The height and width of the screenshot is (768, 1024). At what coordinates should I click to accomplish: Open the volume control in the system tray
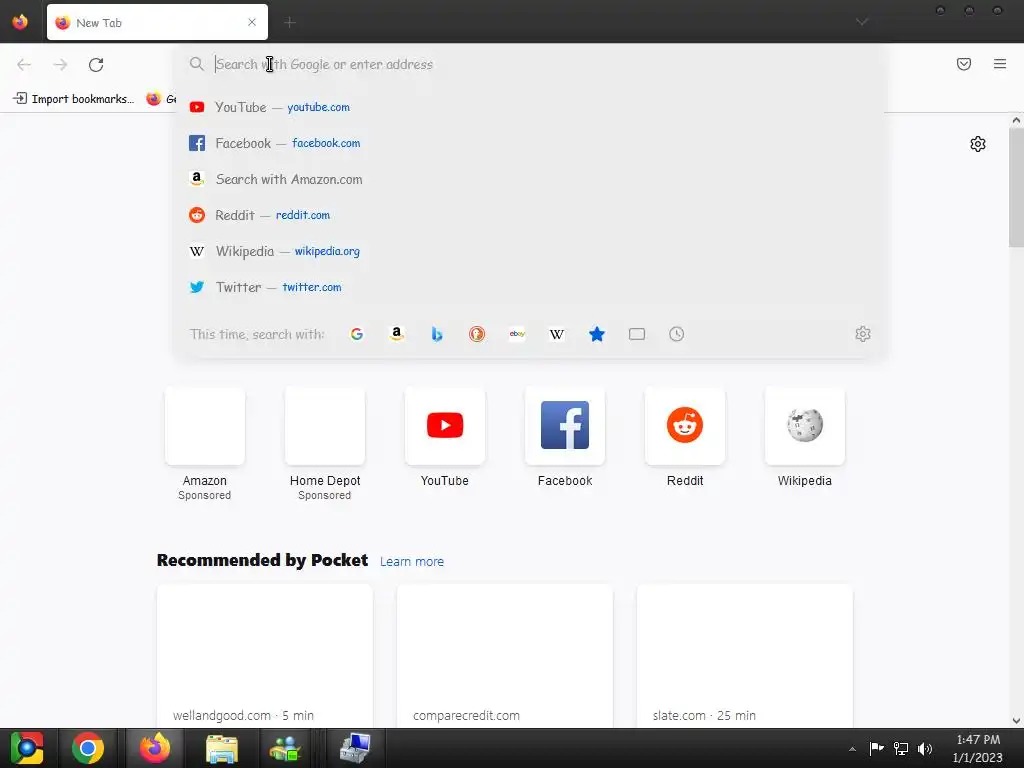point(925,748)
